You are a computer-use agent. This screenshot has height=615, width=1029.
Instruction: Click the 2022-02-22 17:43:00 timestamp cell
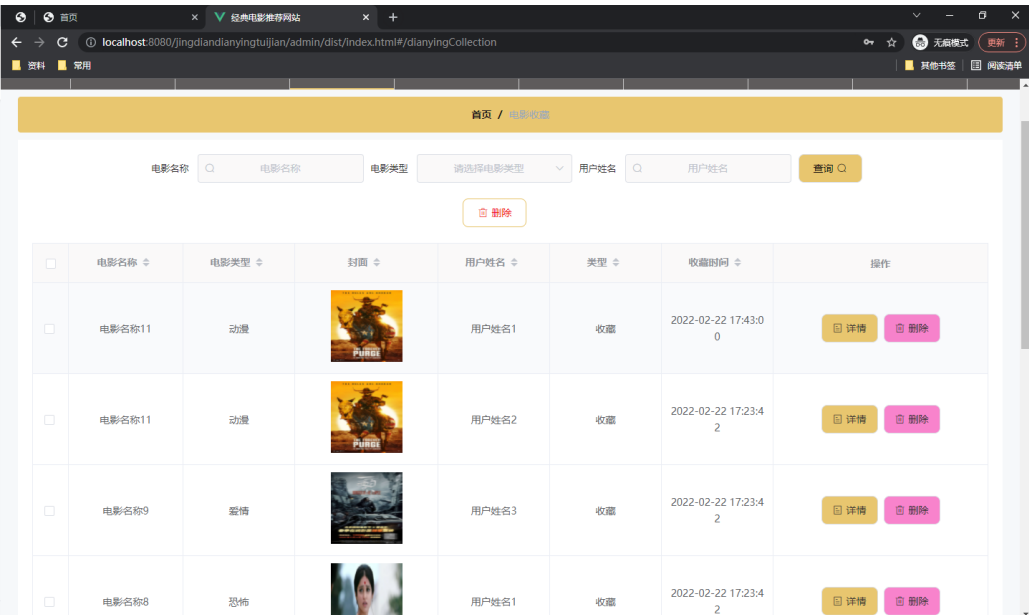[717, 328]
